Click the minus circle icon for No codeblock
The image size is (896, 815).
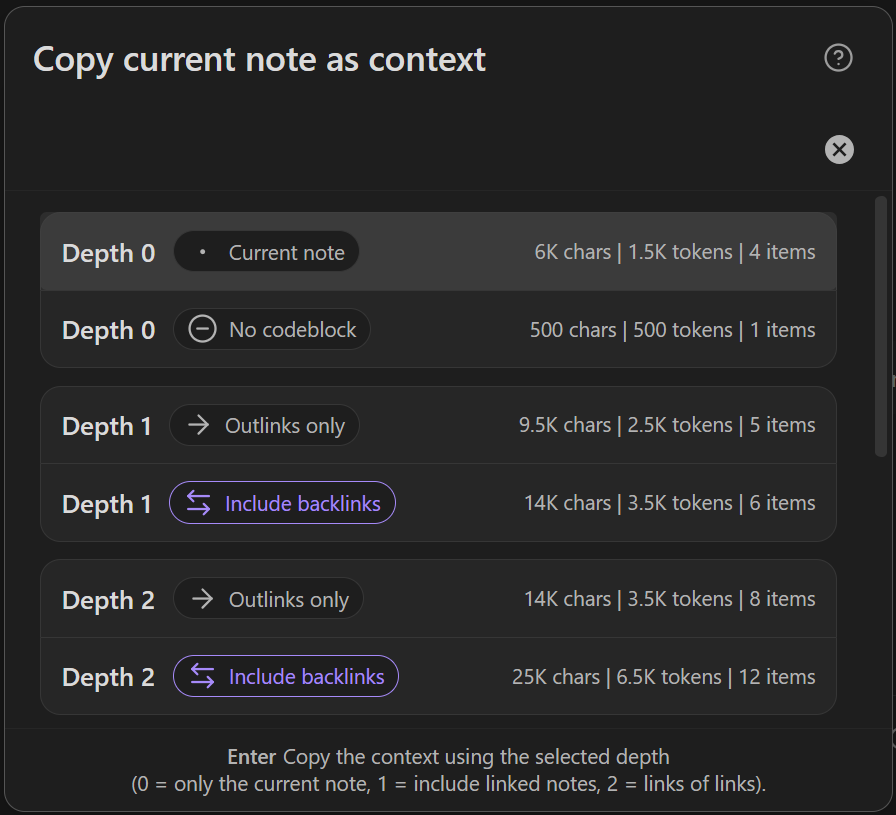point(202,330)
